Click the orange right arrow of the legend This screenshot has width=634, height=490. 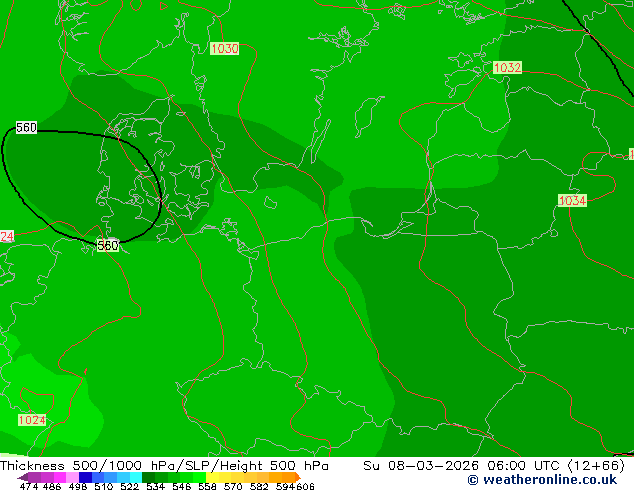[x=298, y=477]
